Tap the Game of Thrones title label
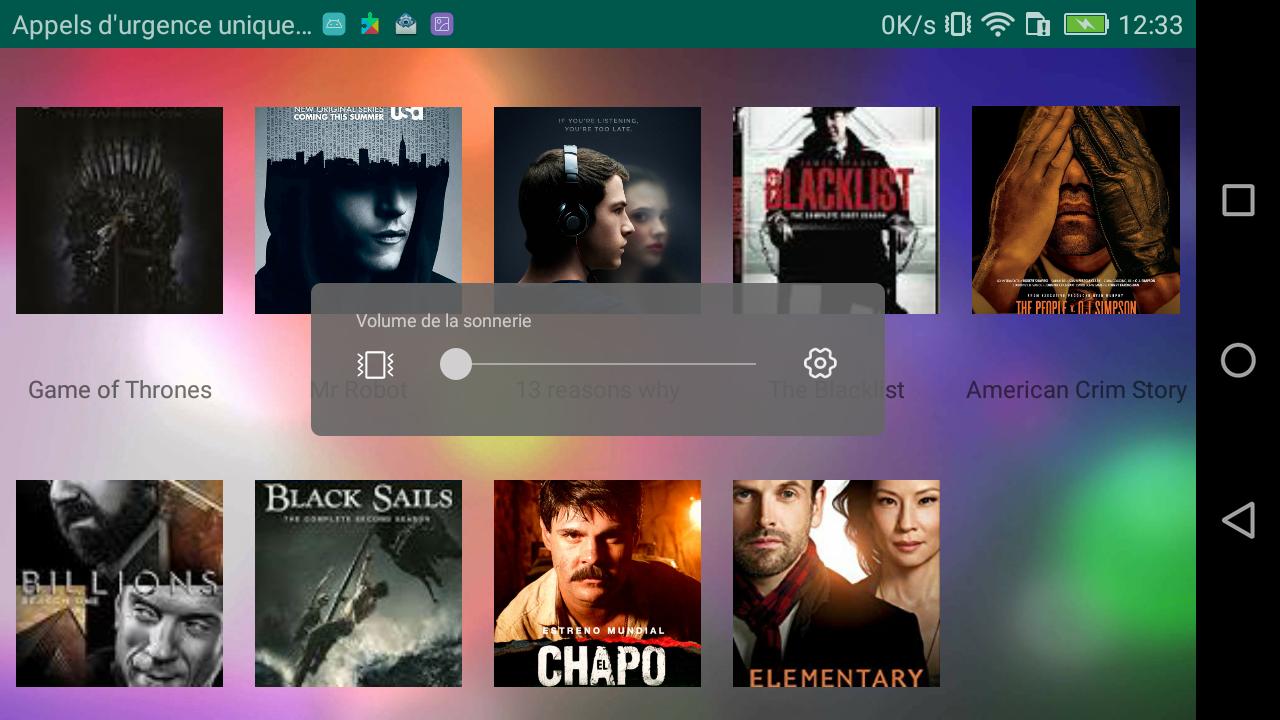1280x720 pixels. [x=120, y=390]
